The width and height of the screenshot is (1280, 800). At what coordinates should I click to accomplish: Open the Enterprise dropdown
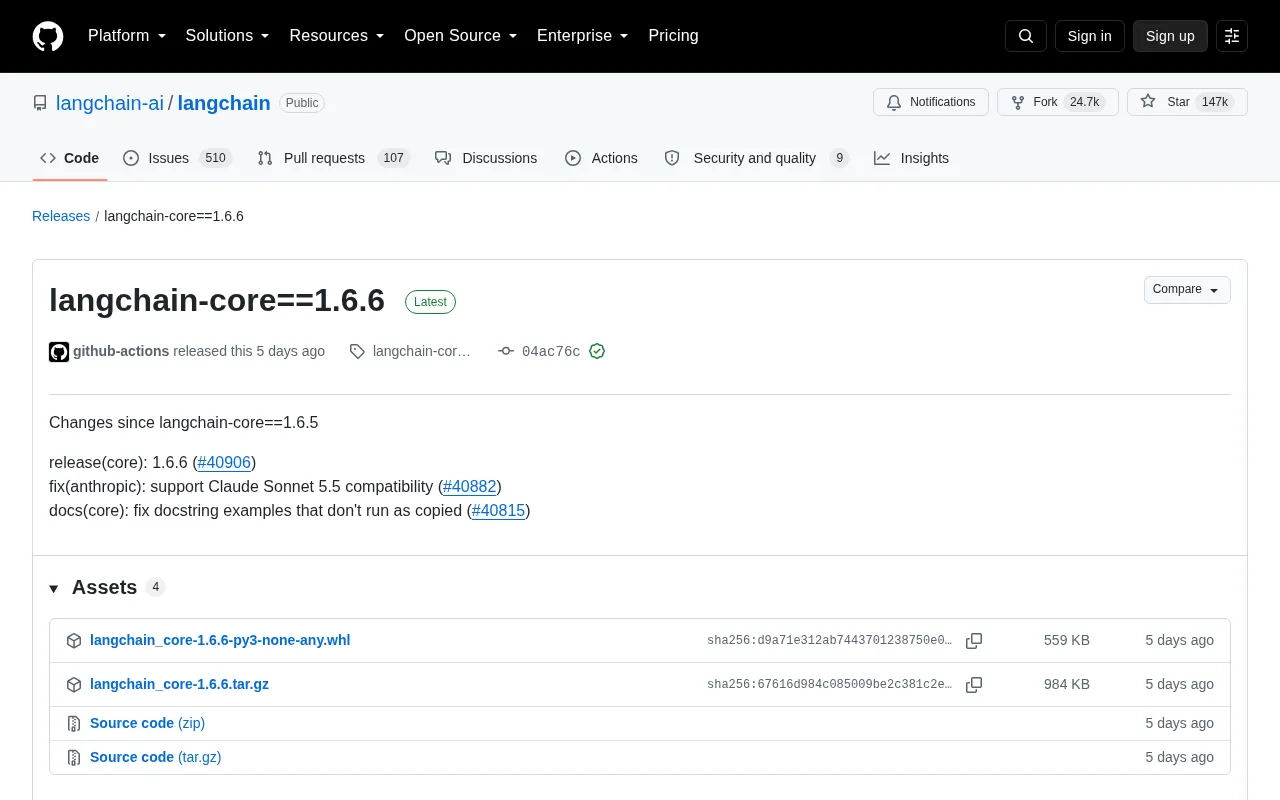(583, 36)
